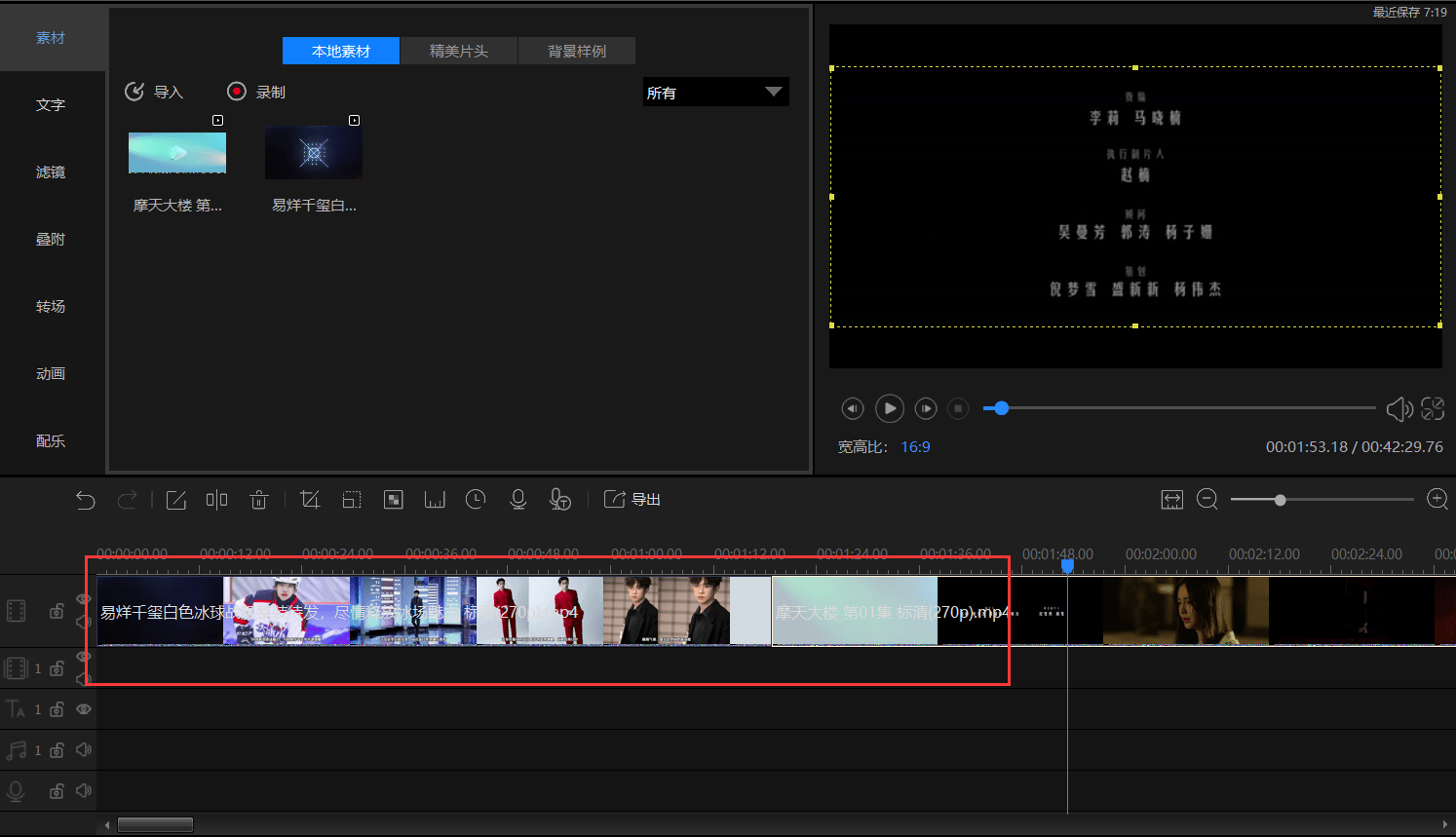The width and height of the screenshot is (1456, 837).
Task: Click 导入 to import media
Action: tap(155, 92)
